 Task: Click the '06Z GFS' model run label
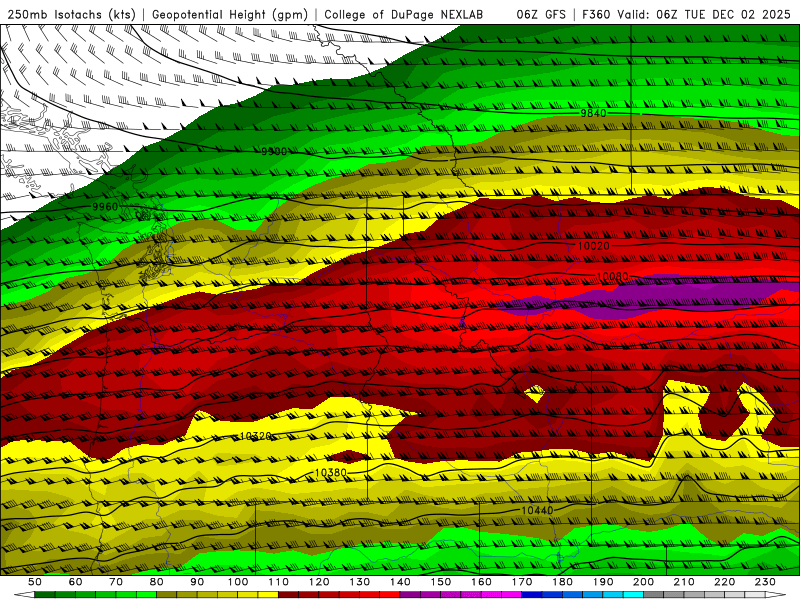point(541,15)
